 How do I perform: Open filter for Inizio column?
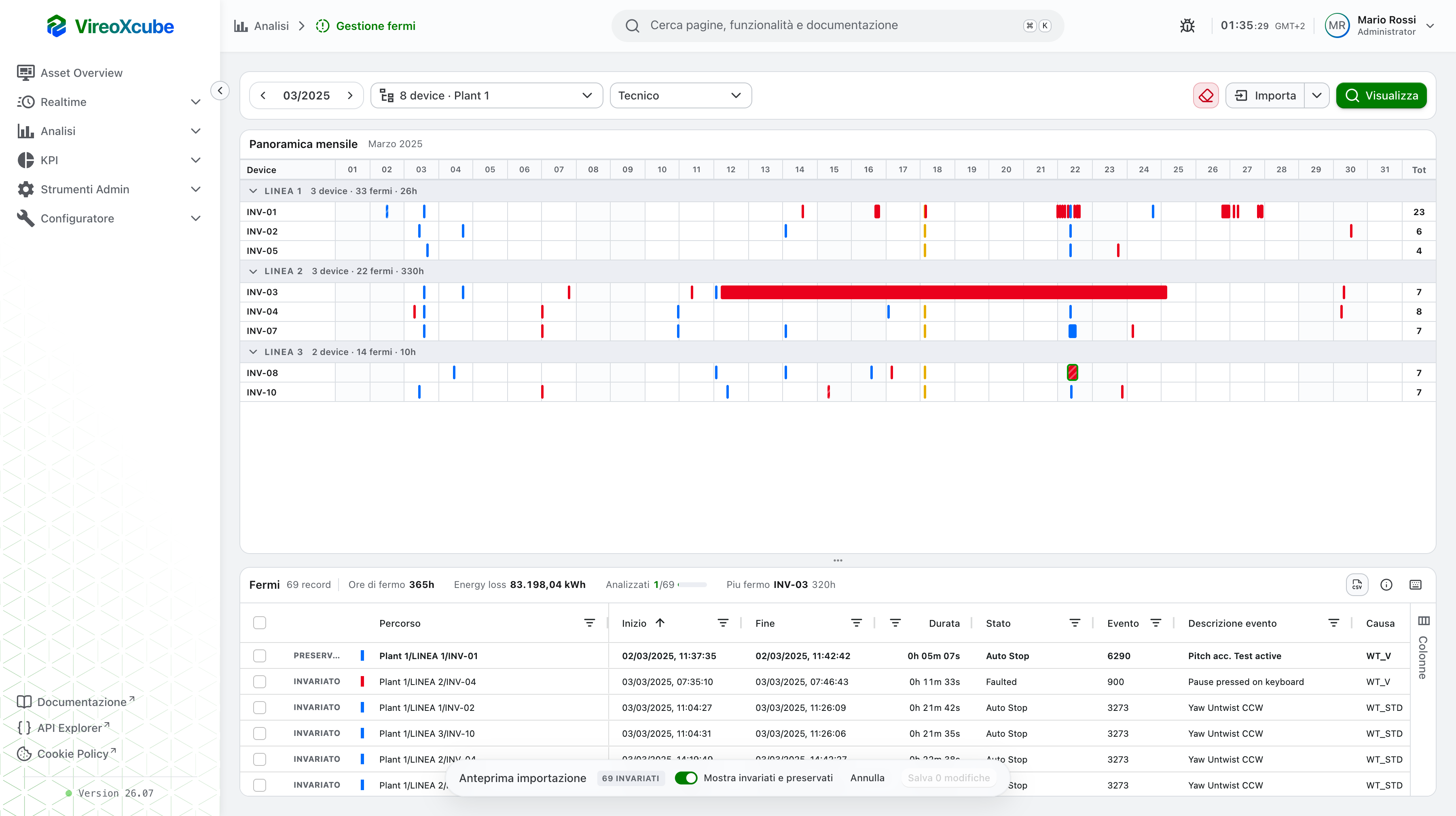[723, 623]
